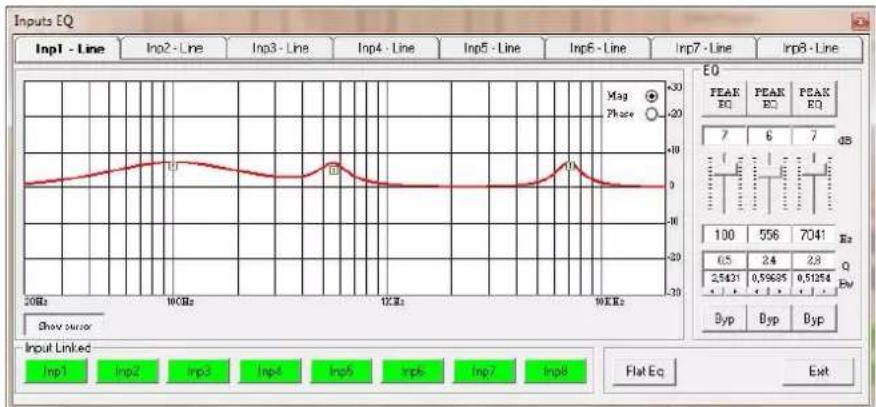Click the bandwidth value 0.59685
The height and width of the screenshot is (407, 876).
pos(769,277)
